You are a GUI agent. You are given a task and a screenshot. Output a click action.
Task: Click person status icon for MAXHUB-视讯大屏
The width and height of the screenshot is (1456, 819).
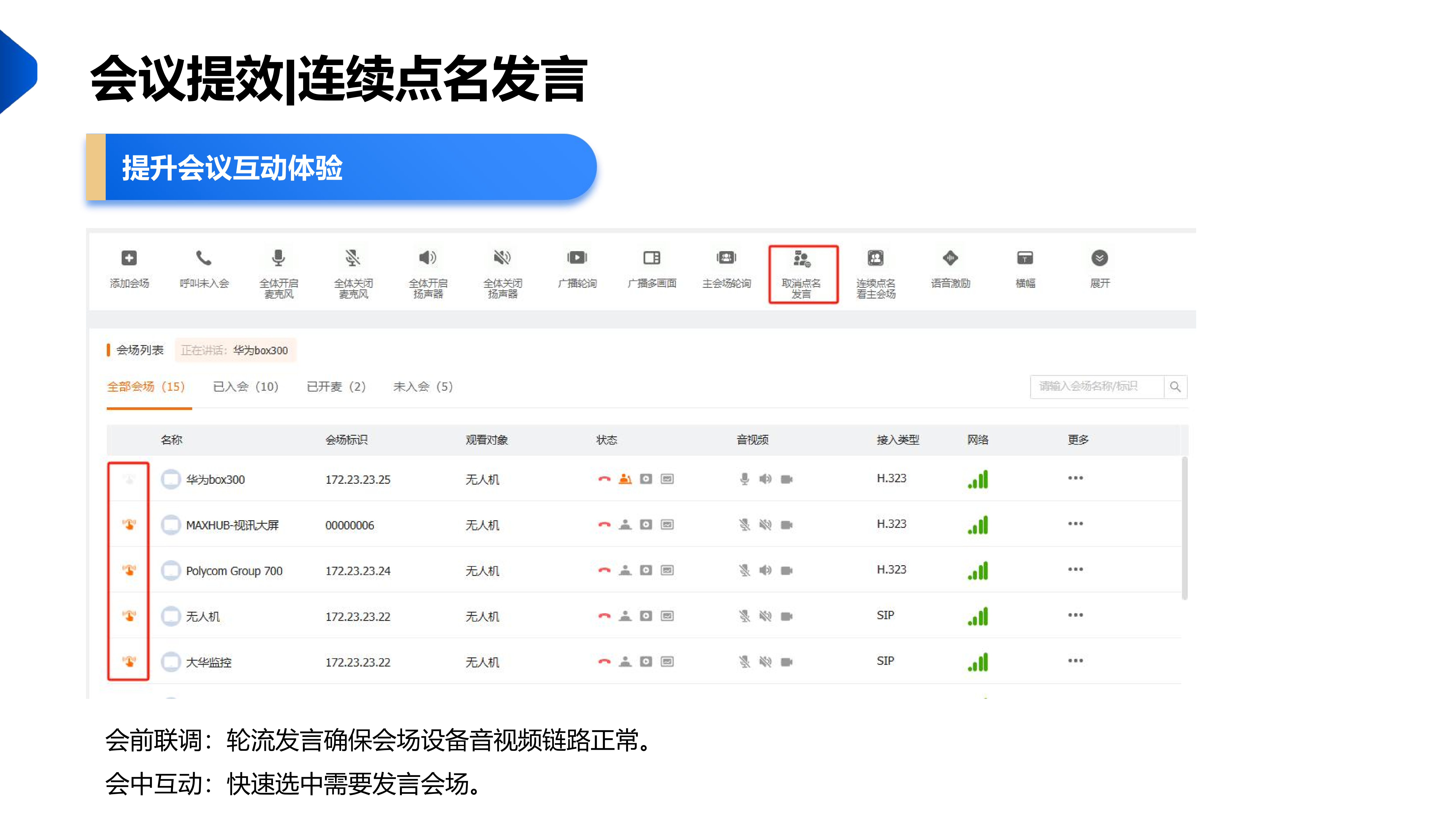[x=625, y=525]
